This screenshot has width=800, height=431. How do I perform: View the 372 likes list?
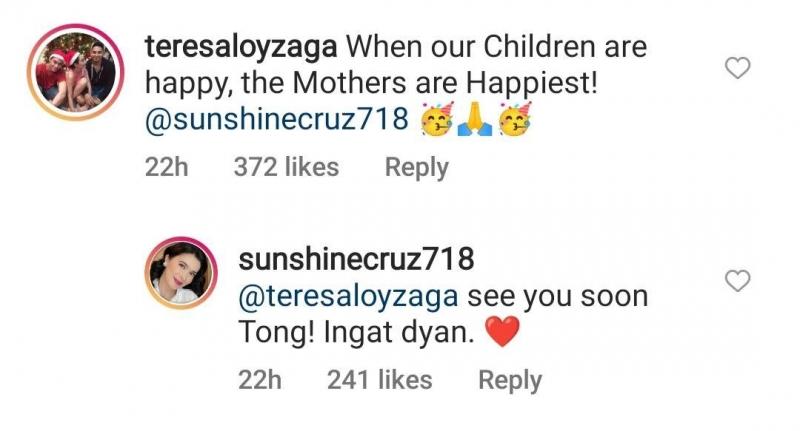pyautogui.click(x=286, y=167)
